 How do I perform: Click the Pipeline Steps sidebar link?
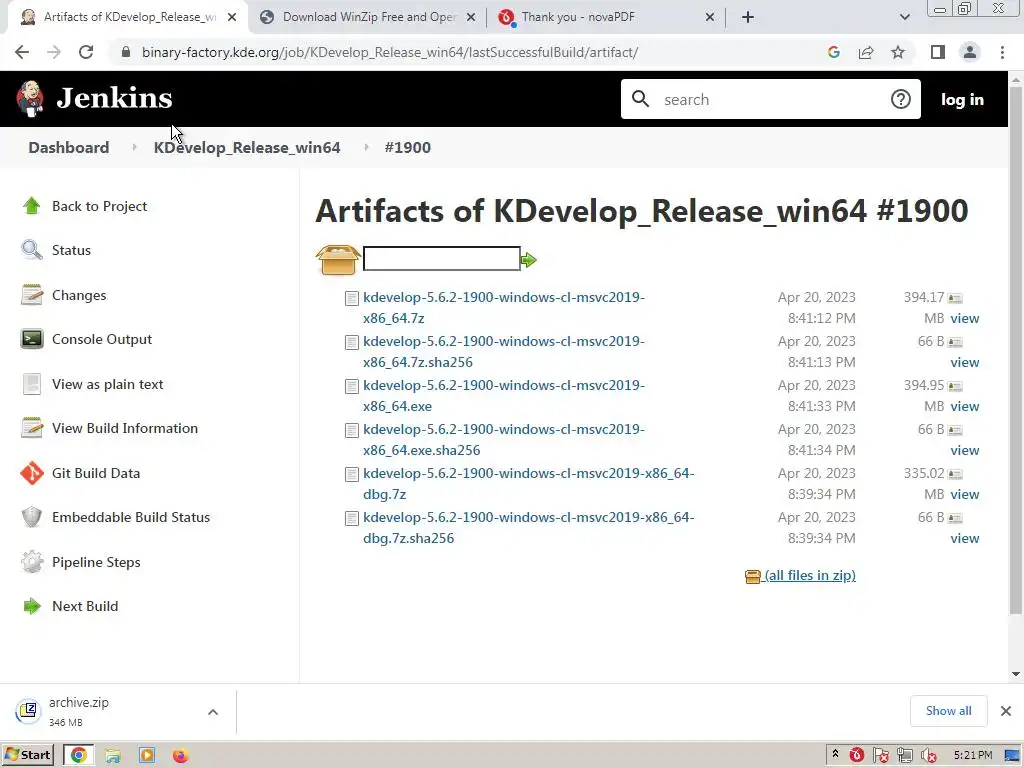pos(96,562)
